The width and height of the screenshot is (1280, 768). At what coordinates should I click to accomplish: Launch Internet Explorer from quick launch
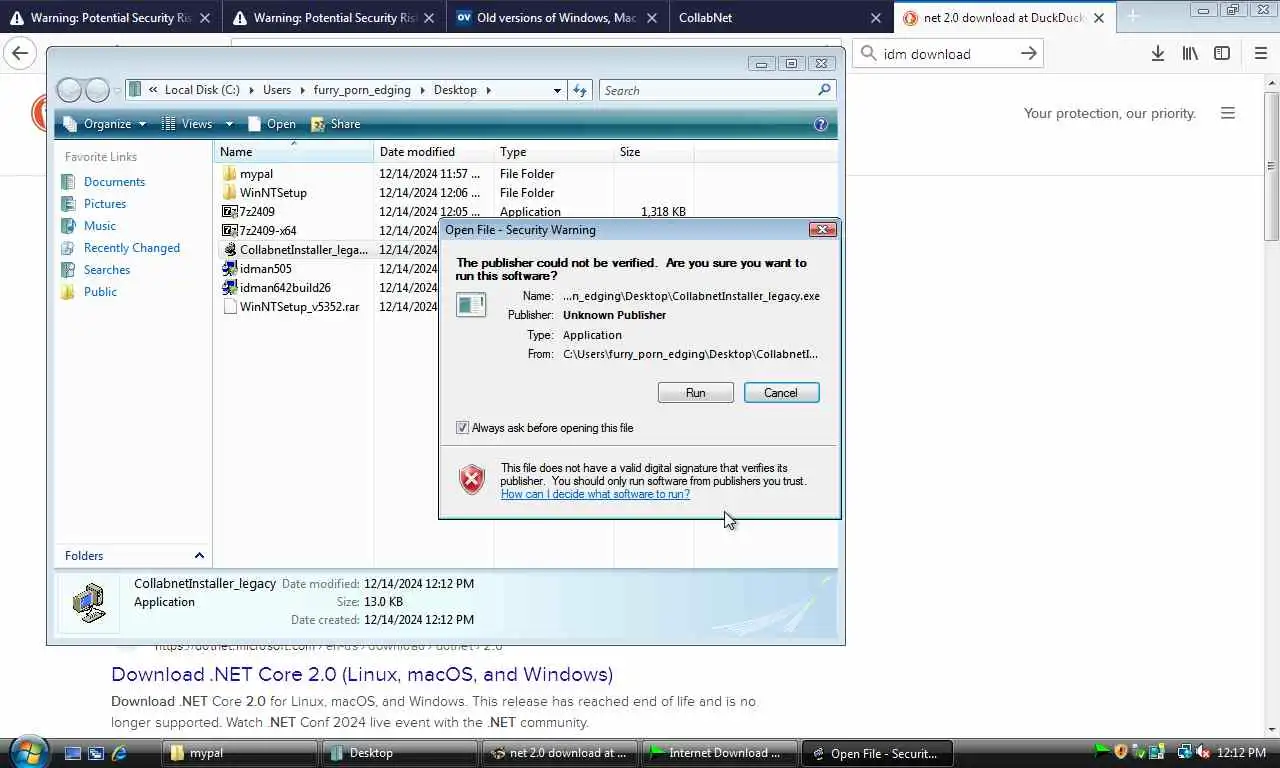click(119, 753)
